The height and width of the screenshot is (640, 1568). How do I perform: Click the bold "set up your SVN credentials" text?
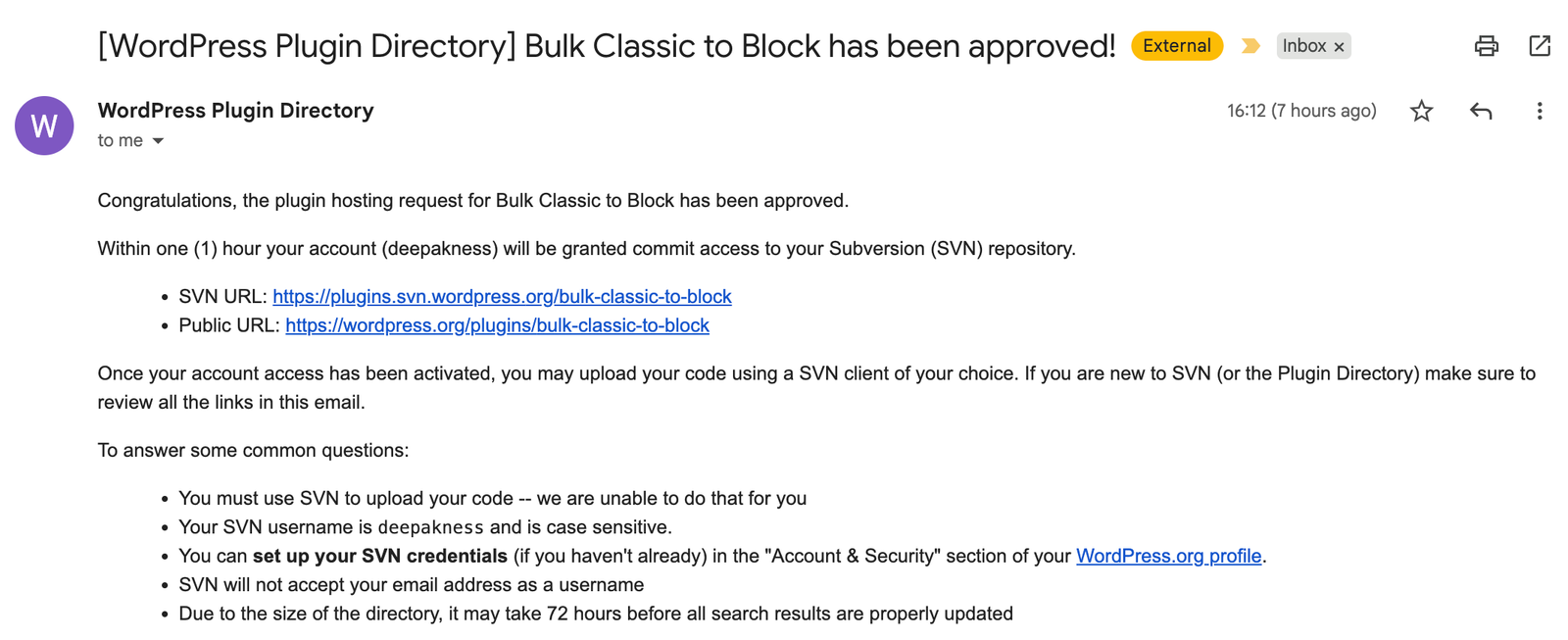pyautogui.click(x=379, y=556)
